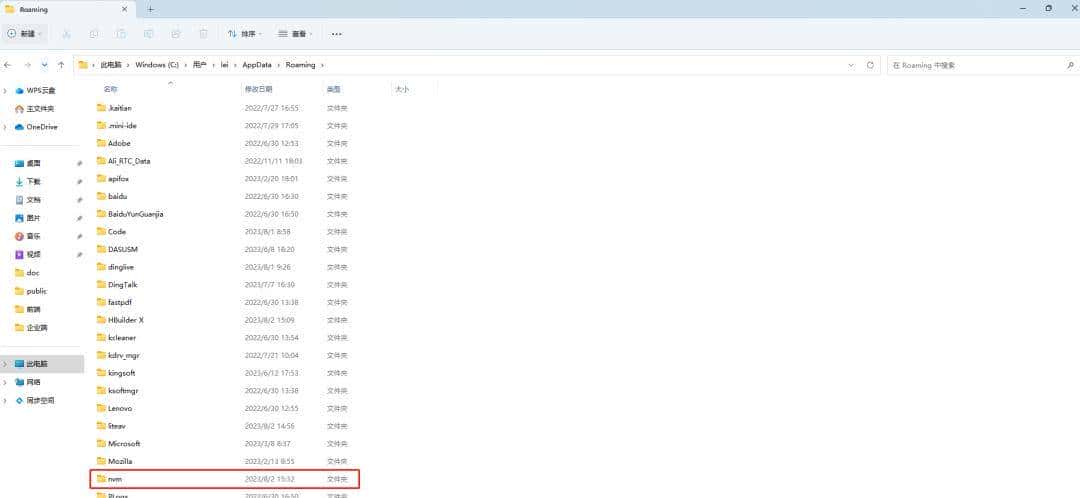The width and height of the screenshot is (1080, 498).
Task: Click the Share icon in toolbar
Action: pos(176,34)
